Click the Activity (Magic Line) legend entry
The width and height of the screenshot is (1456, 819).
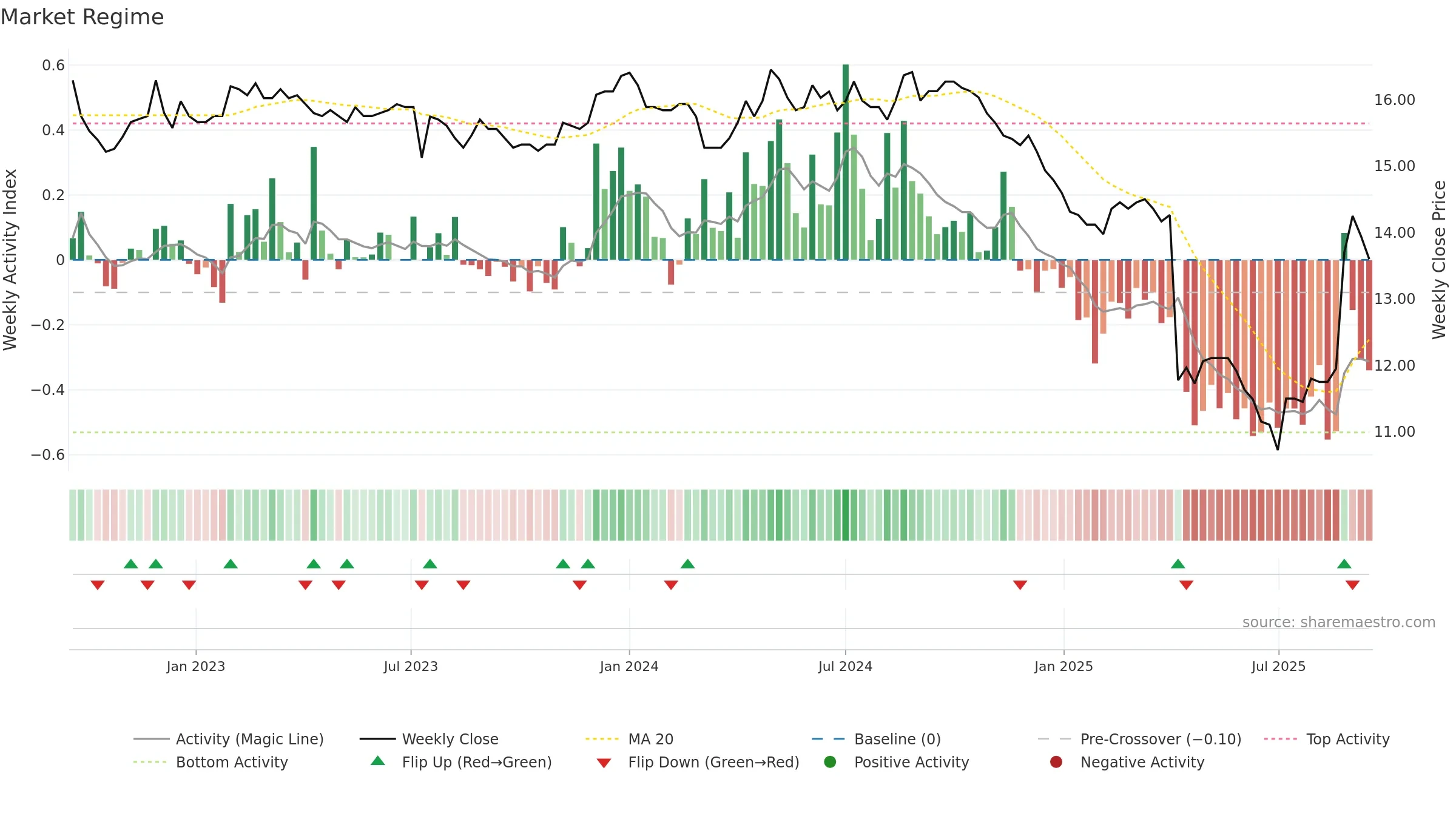pos(229,739)
